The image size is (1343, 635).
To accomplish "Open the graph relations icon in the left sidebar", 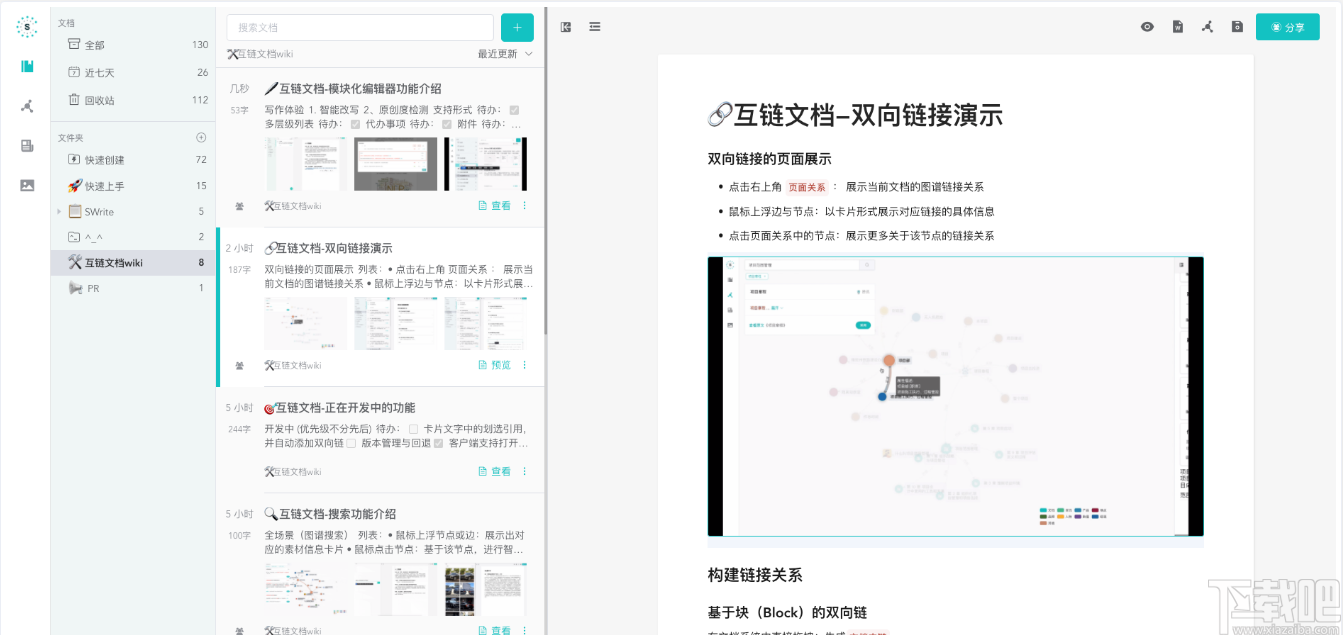I will (x=26, y=105).
